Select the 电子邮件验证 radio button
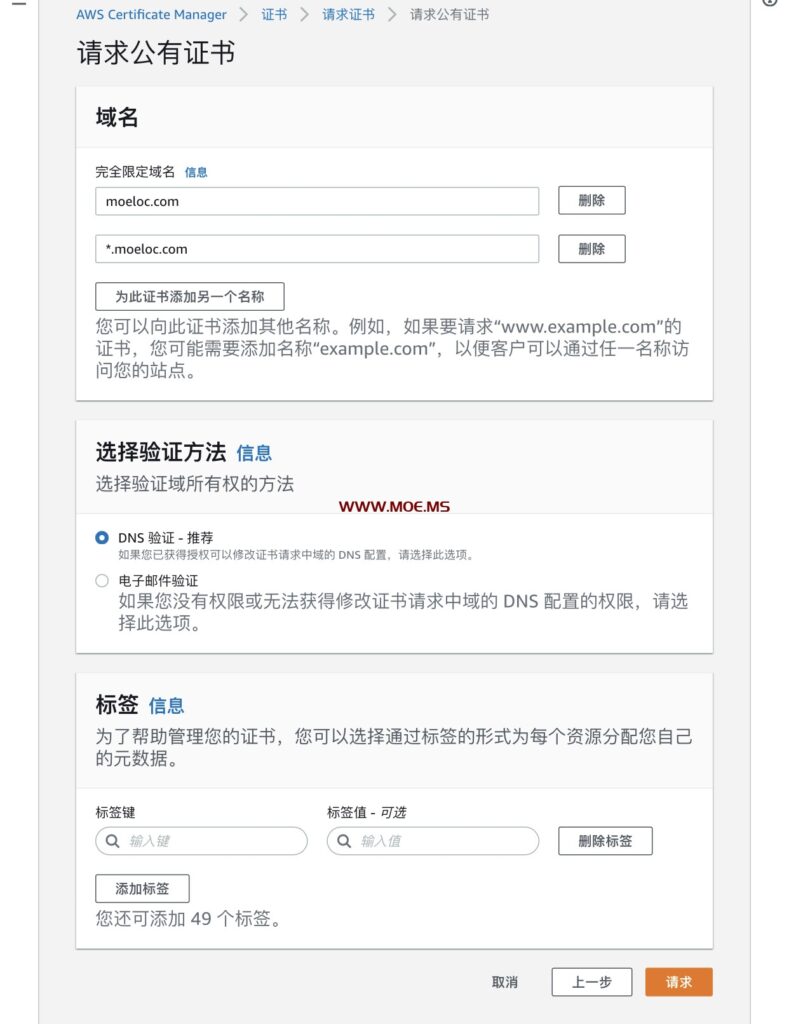Viewport: 789px width, 1024px height. (x=102, y=581)
